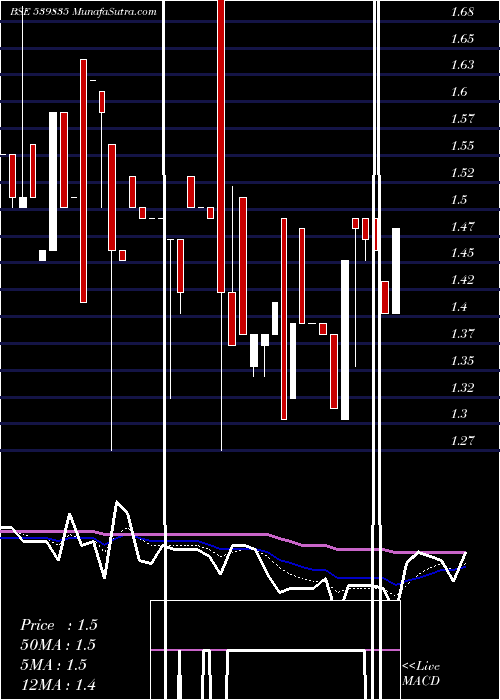500x700 pixels.
Task: Select the last white candlestick on the right
Action: click(396, 271)
